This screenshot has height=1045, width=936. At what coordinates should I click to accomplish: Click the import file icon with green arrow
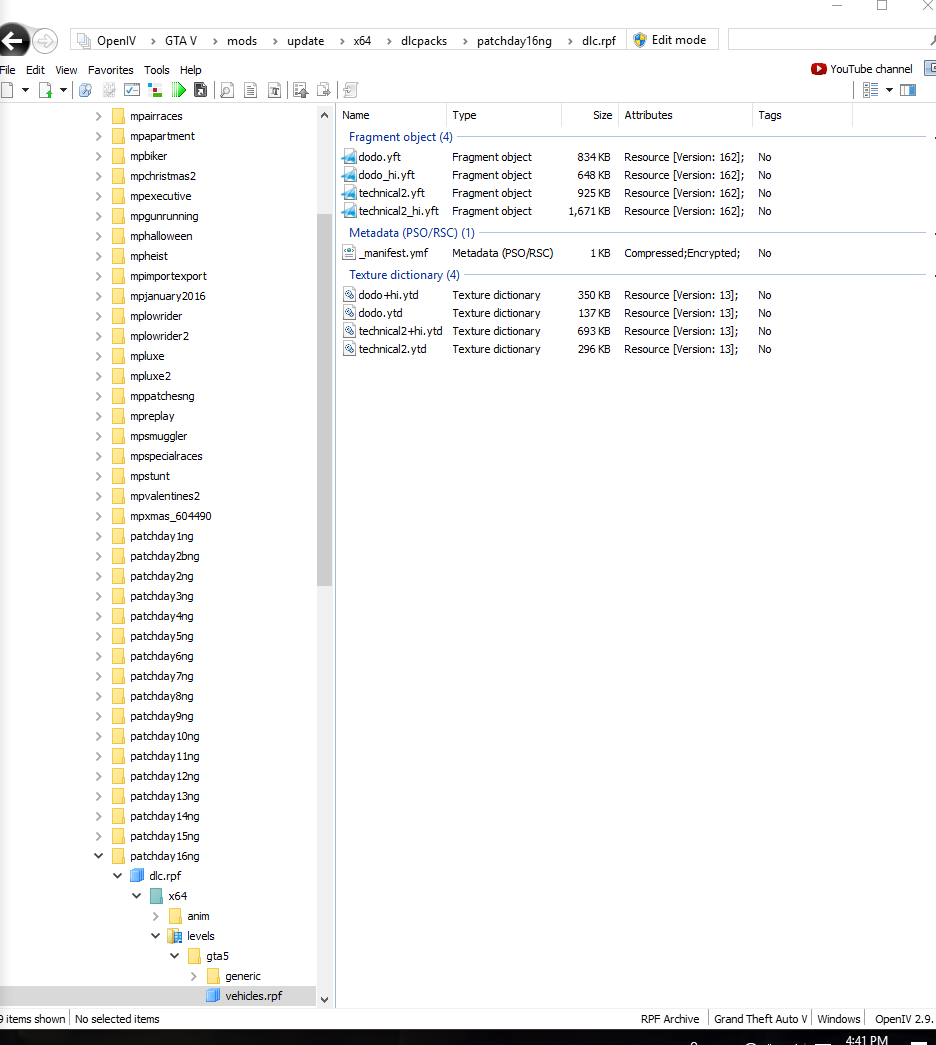coord(45,90)
